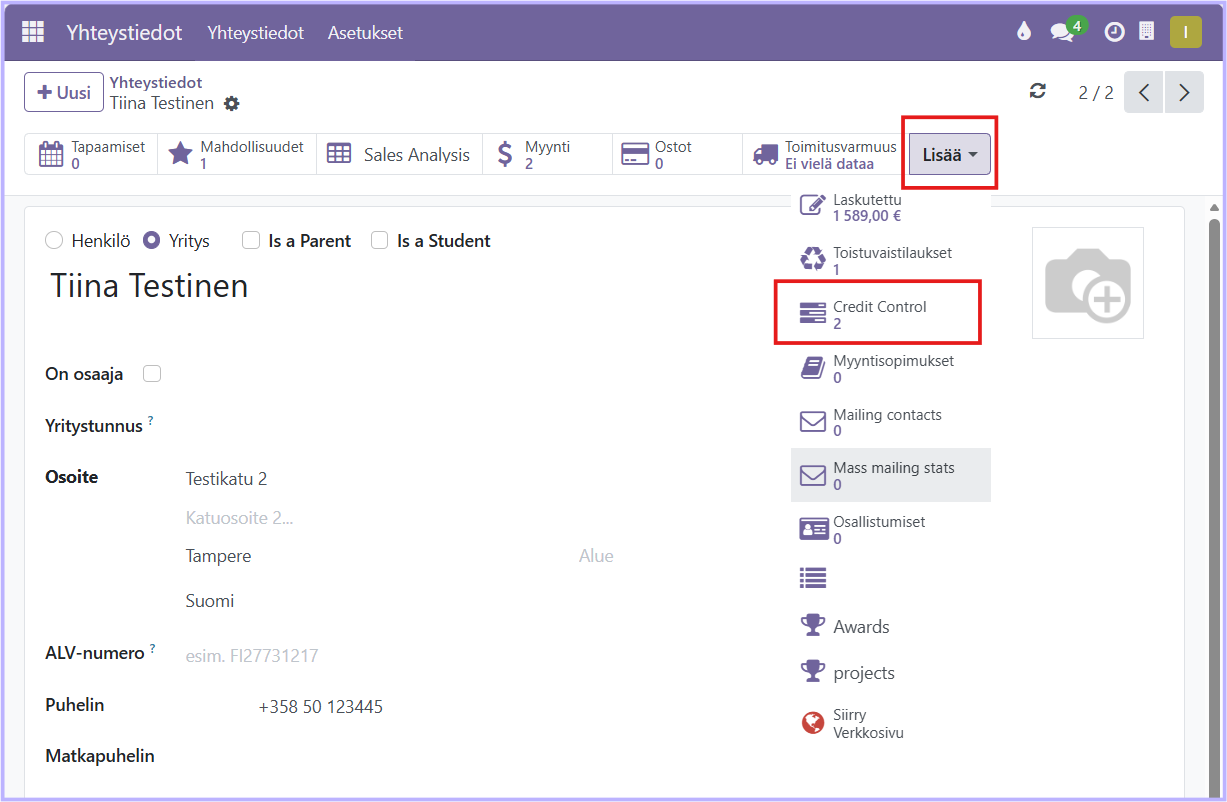Screen dimensions: 1227x802
Task: Open the water drop icon in header
Action: coord(1023,32)
